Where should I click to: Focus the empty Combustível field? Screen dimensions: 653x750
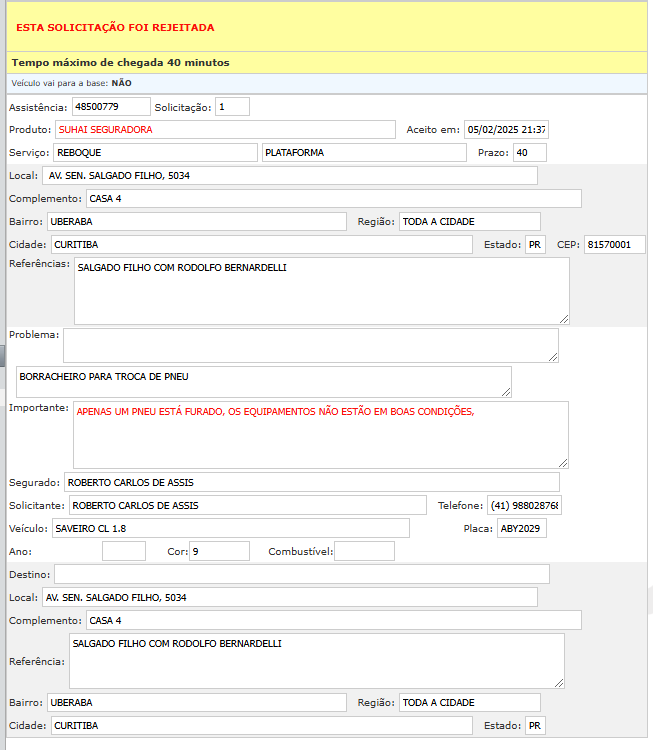[x=364, y=551]
